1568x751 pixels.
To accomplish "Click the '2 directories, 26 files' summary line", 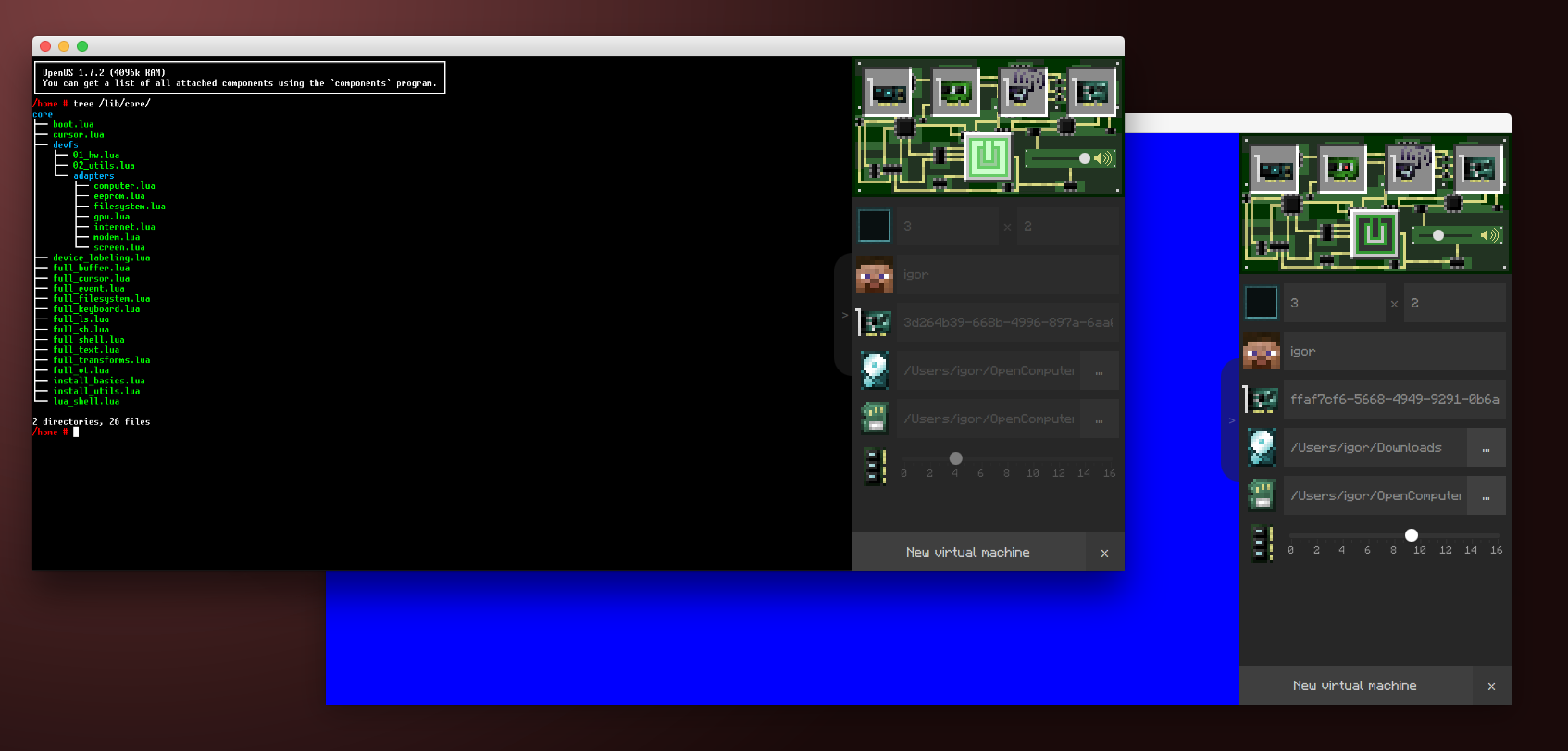I will point(91,421).
